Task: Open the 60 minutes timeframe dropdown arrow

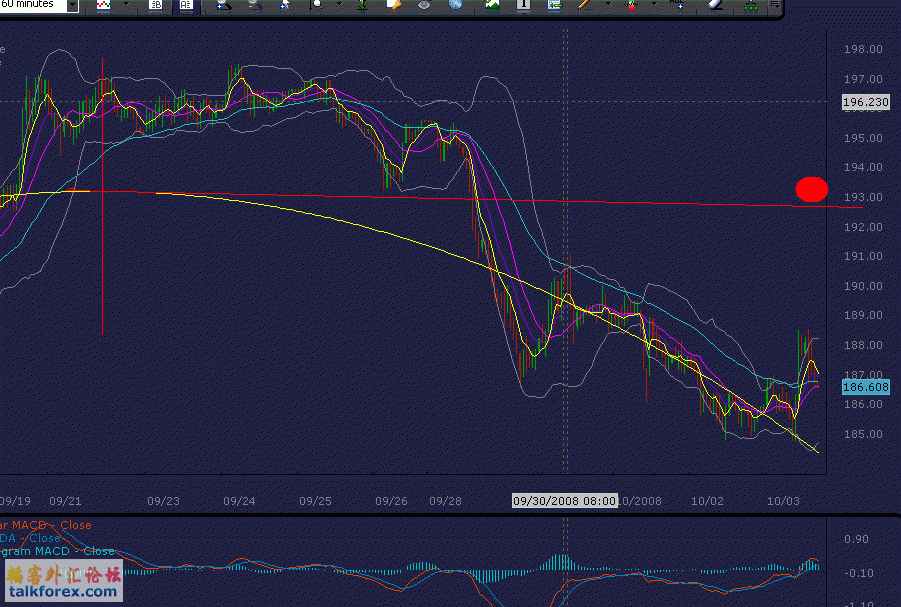Action: point(72,5)
